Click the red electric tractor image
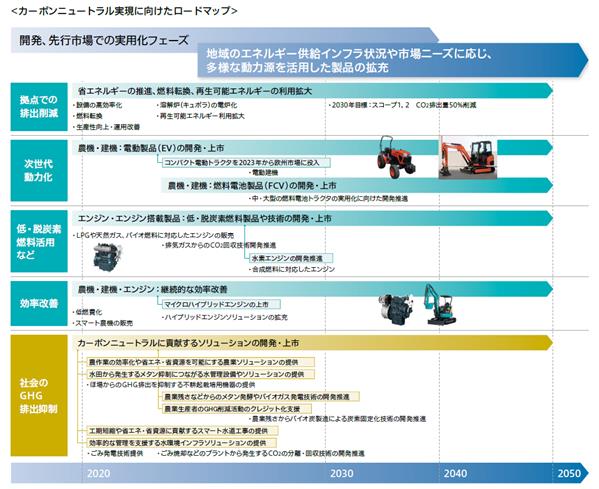Screen dimensions: 599x489 point(396,157)
